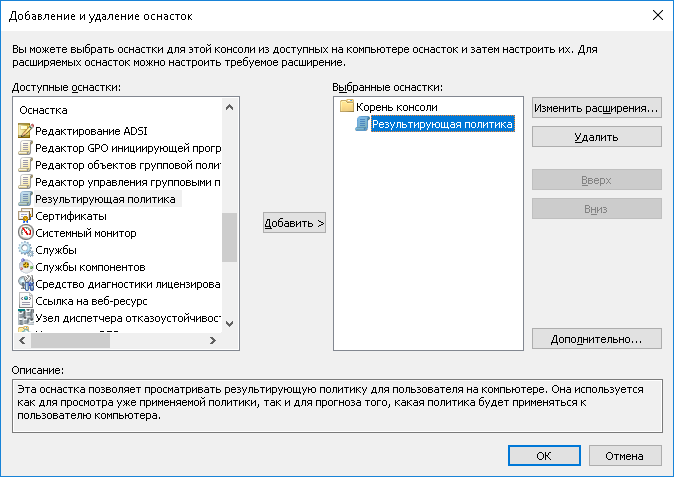
Task: Select the Системный монитор icon
Action: pos(26,233)
